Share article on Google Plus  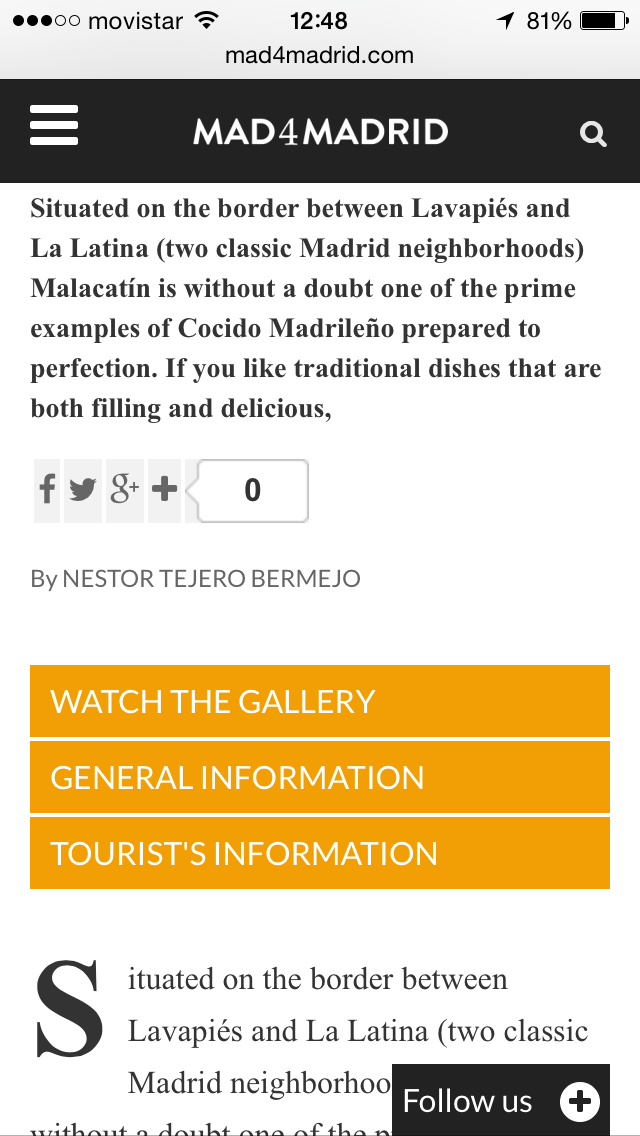pyautogui.click(x=124, y=490)
